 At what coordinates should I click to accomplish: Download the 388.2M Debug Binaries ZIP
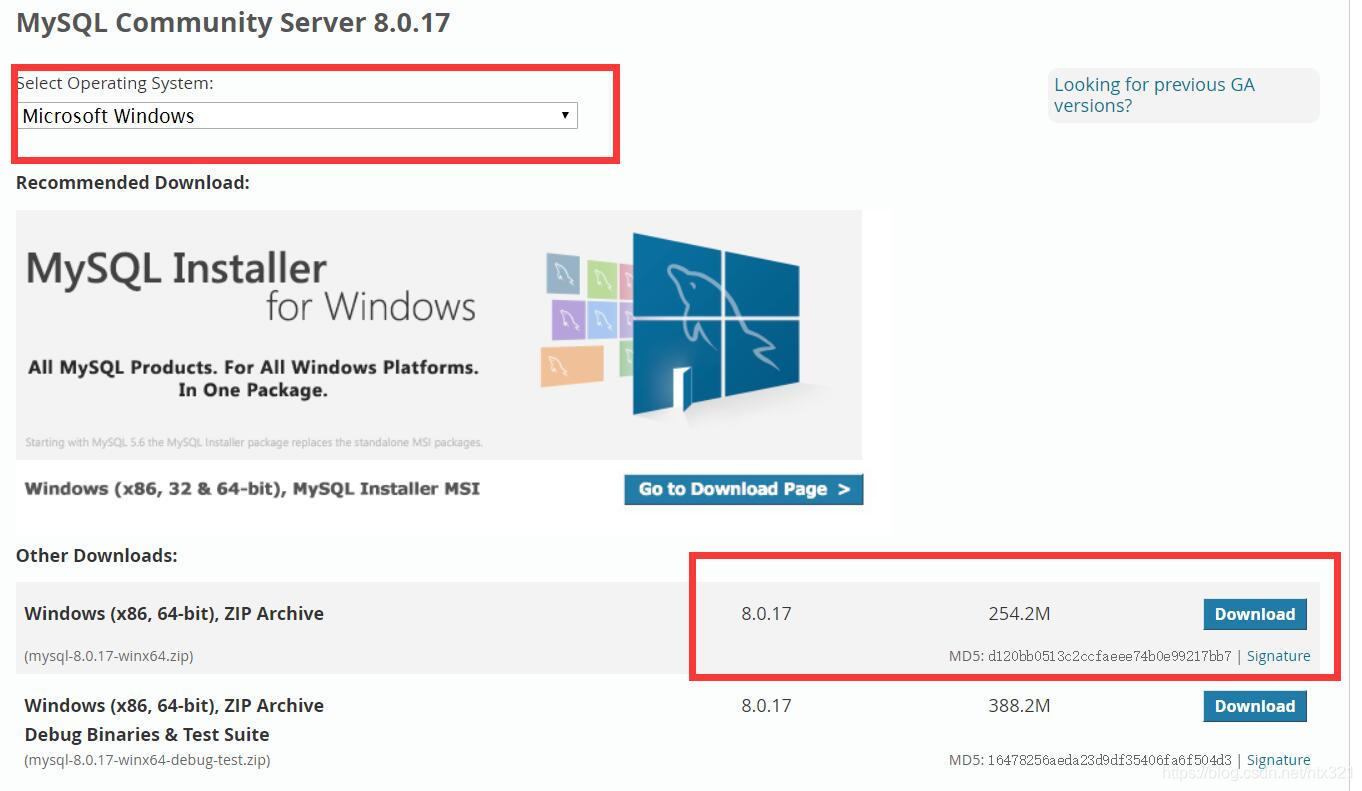click(1255, 706)
